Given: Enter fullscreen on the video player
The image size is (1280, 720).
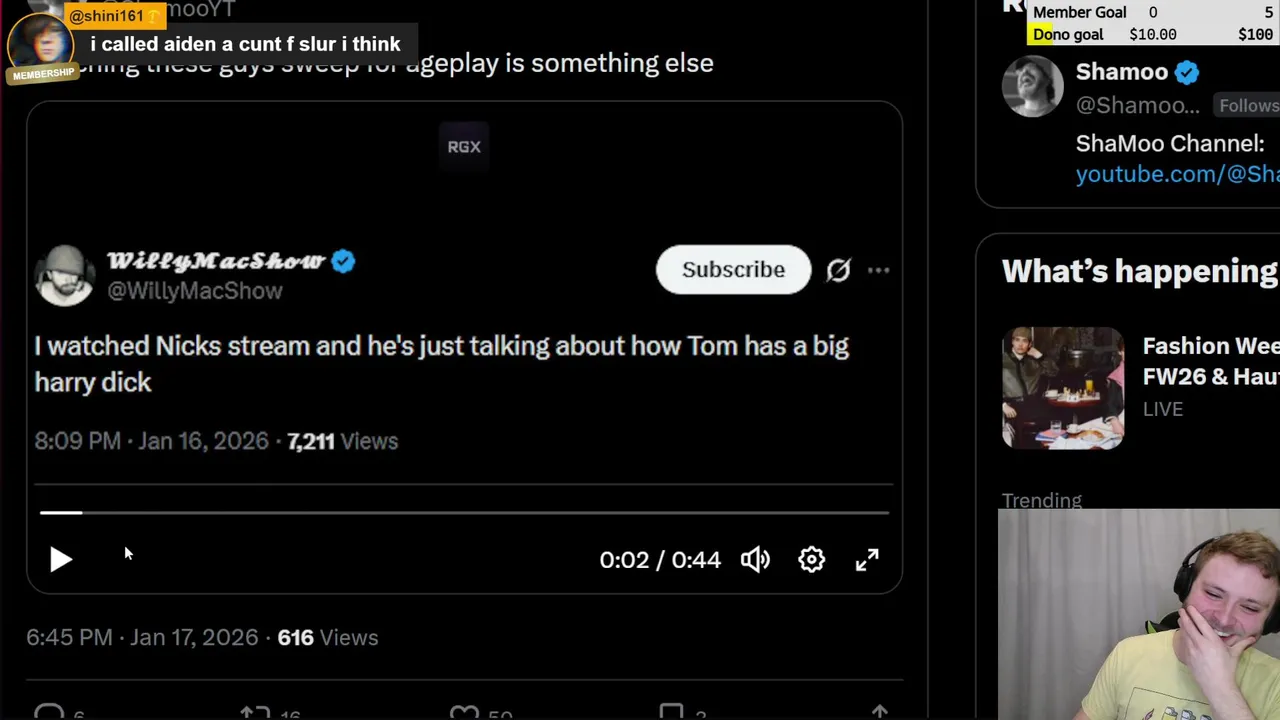Looking at the screenshot, I should [x=867, y=560].
